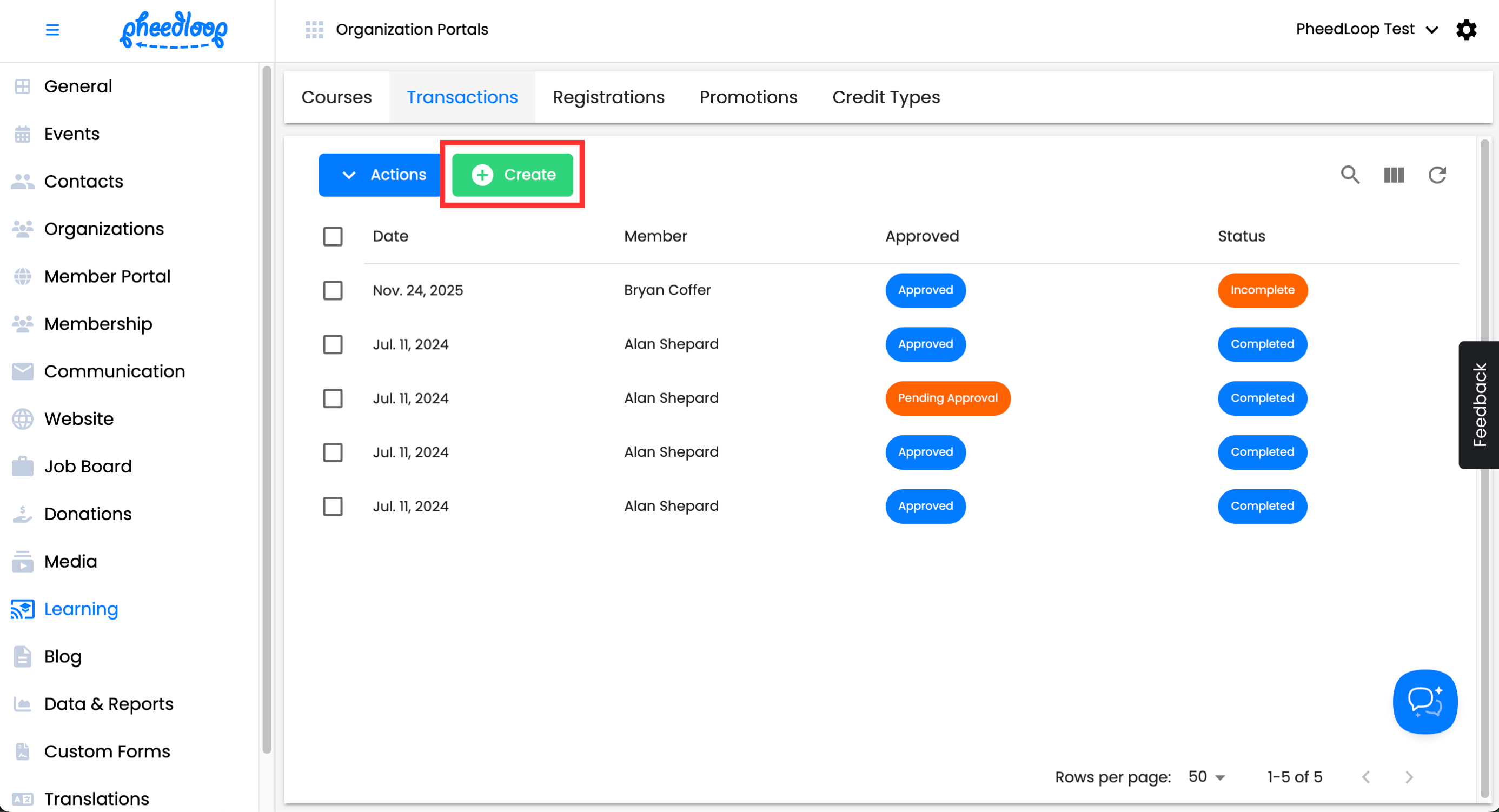Collapse the sidebar with hamburger icon

(x=52, y=29)
